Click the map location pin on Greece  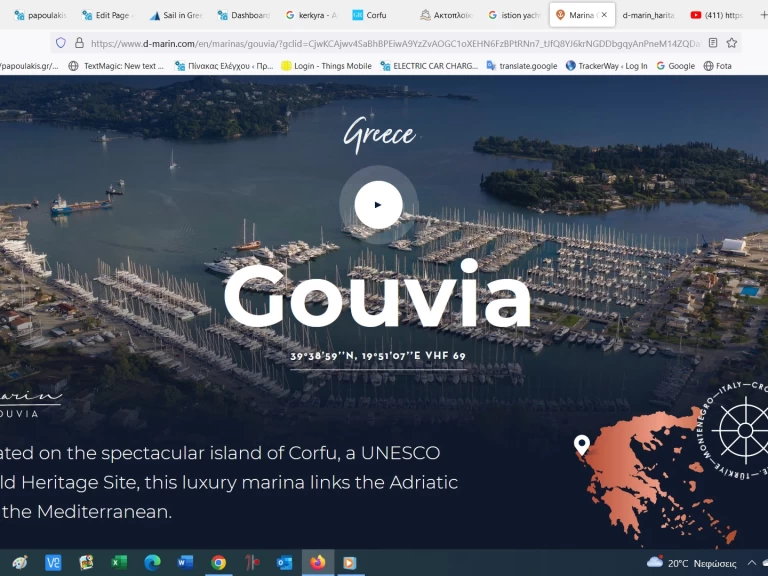(581, 445)
